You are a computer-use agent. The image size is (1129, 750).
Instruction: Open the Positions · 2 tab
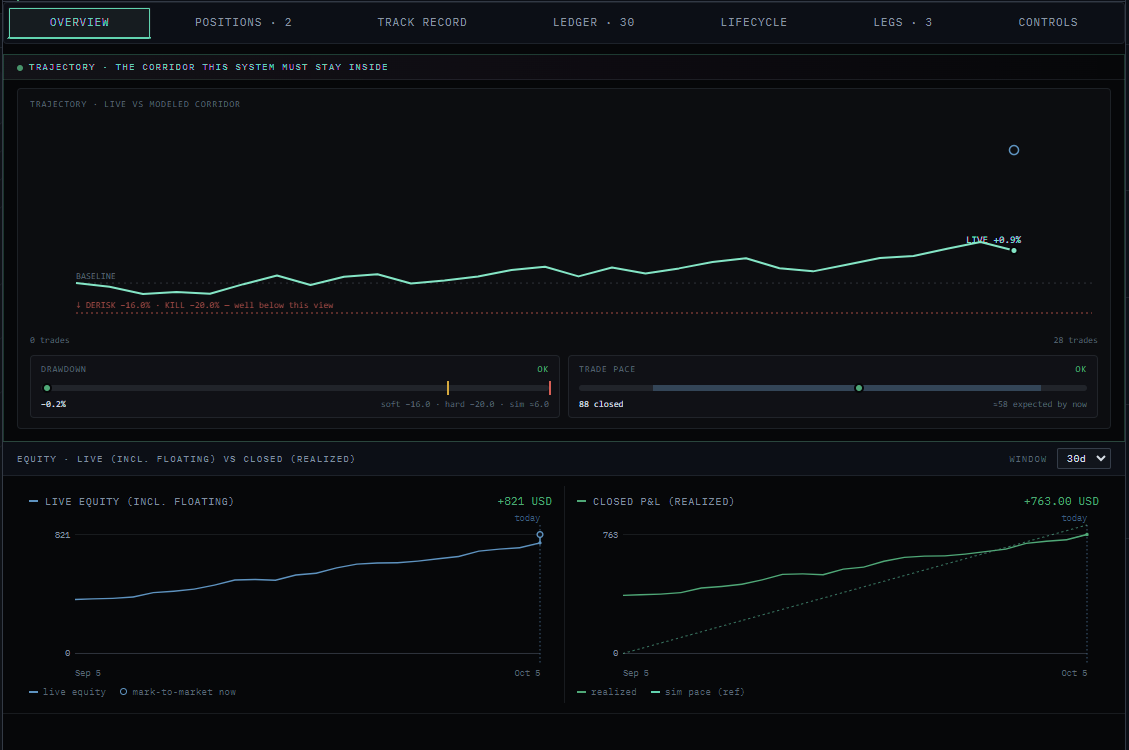(x=243, y=22)
